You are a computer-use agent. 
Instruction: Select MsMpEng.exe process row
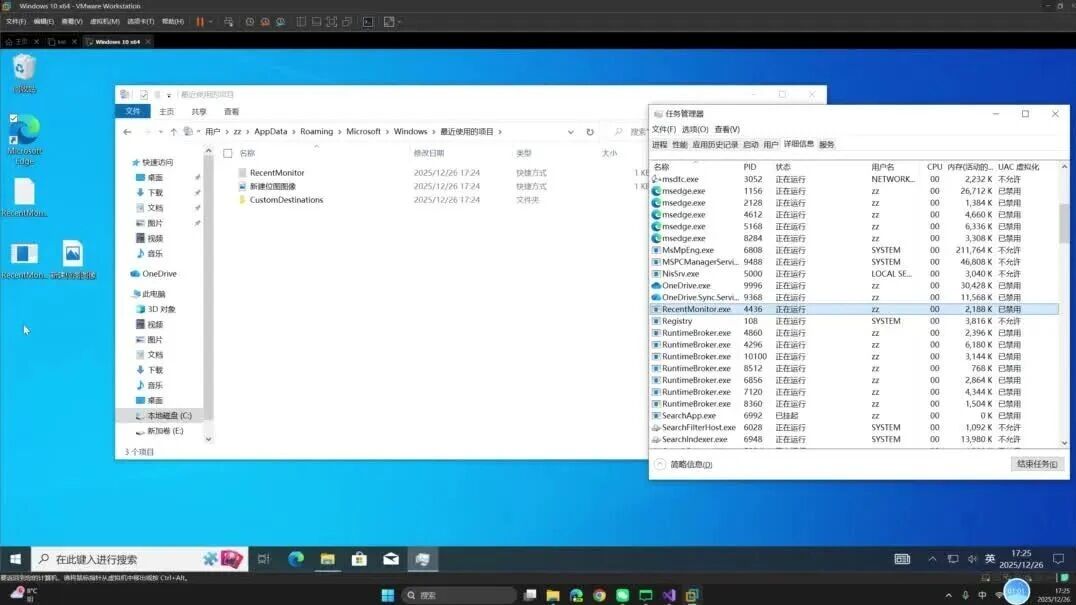(854, 250)
